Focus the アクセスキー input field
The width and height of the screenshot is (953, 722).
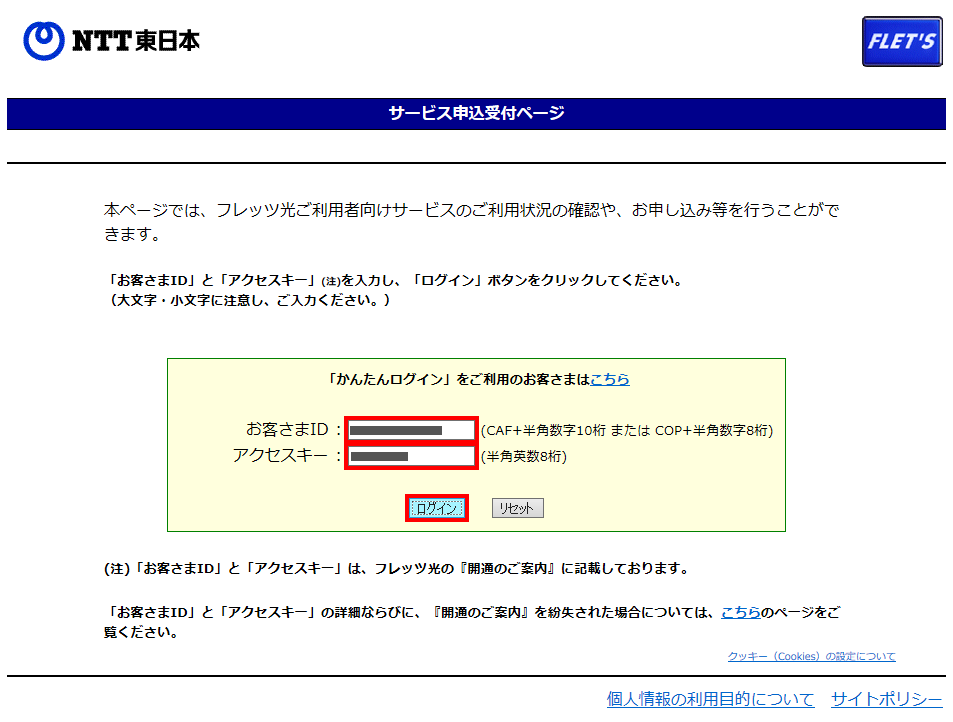coord(410,457)
